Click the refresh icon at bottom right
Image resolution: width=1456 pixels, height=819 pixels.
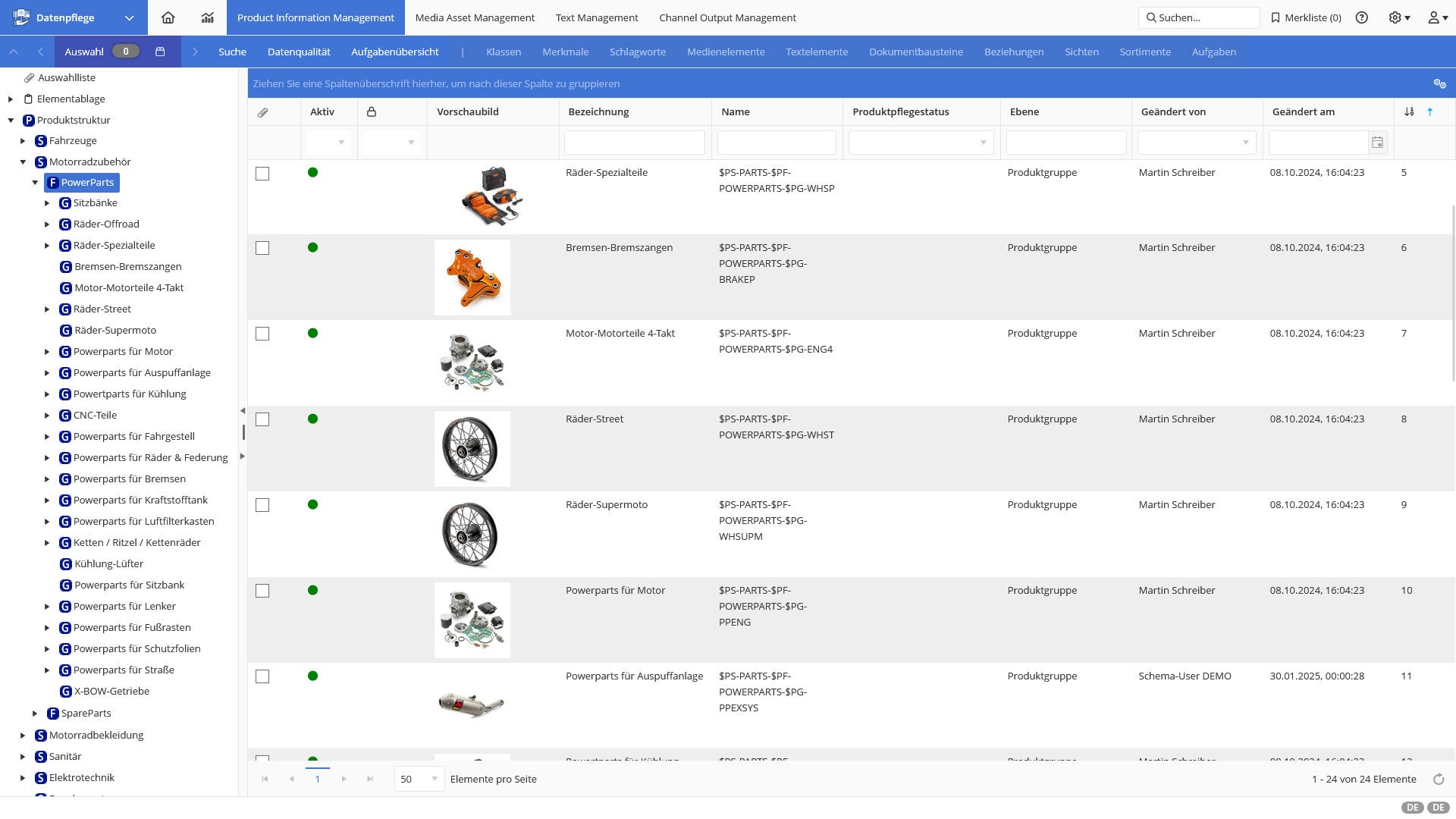click(1439, 779)
